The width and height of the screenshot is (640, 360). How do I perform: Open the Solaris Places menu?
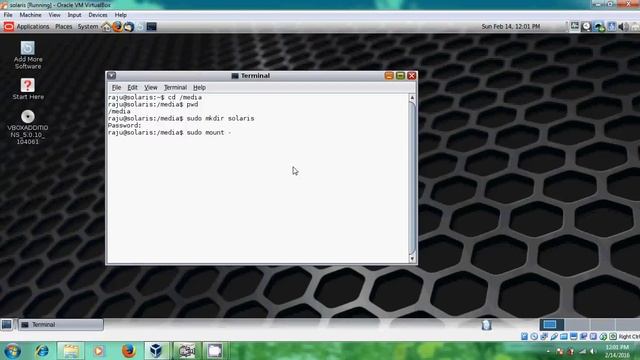[x=64, y=27]
